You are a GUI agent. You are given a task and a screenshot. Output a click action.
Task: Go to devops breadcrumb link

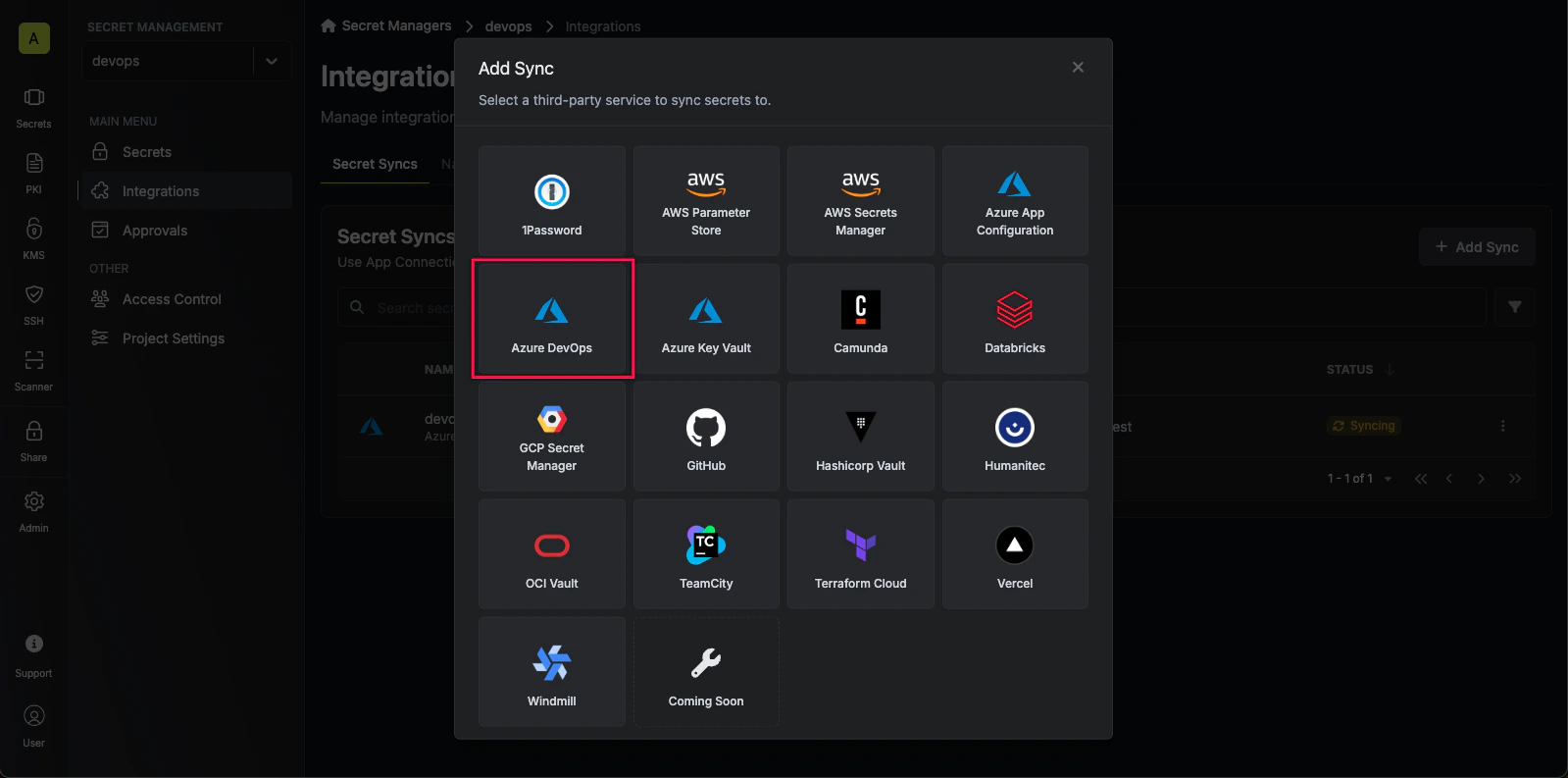pos(508,26)
